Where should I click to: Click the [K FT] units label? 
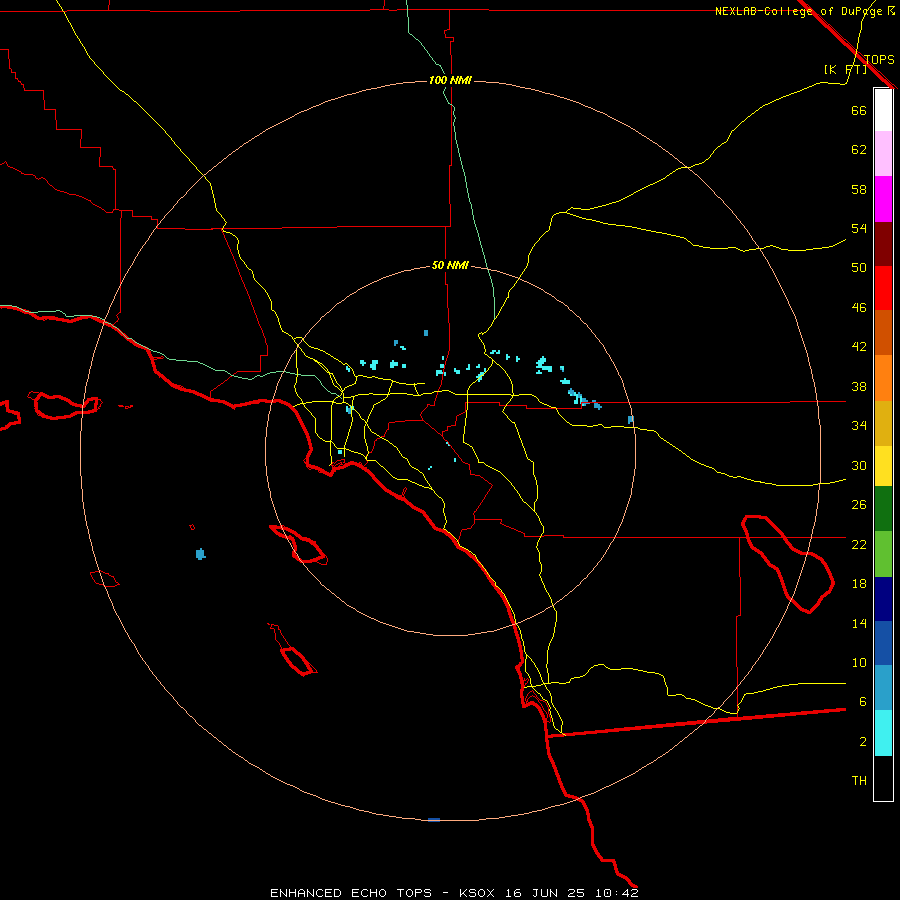tap(845, 69)
